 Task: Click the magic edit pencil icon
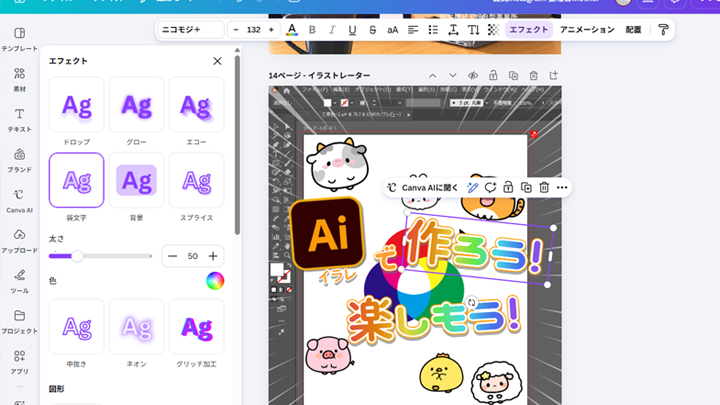pyautogui.click(x=472, y=187)
